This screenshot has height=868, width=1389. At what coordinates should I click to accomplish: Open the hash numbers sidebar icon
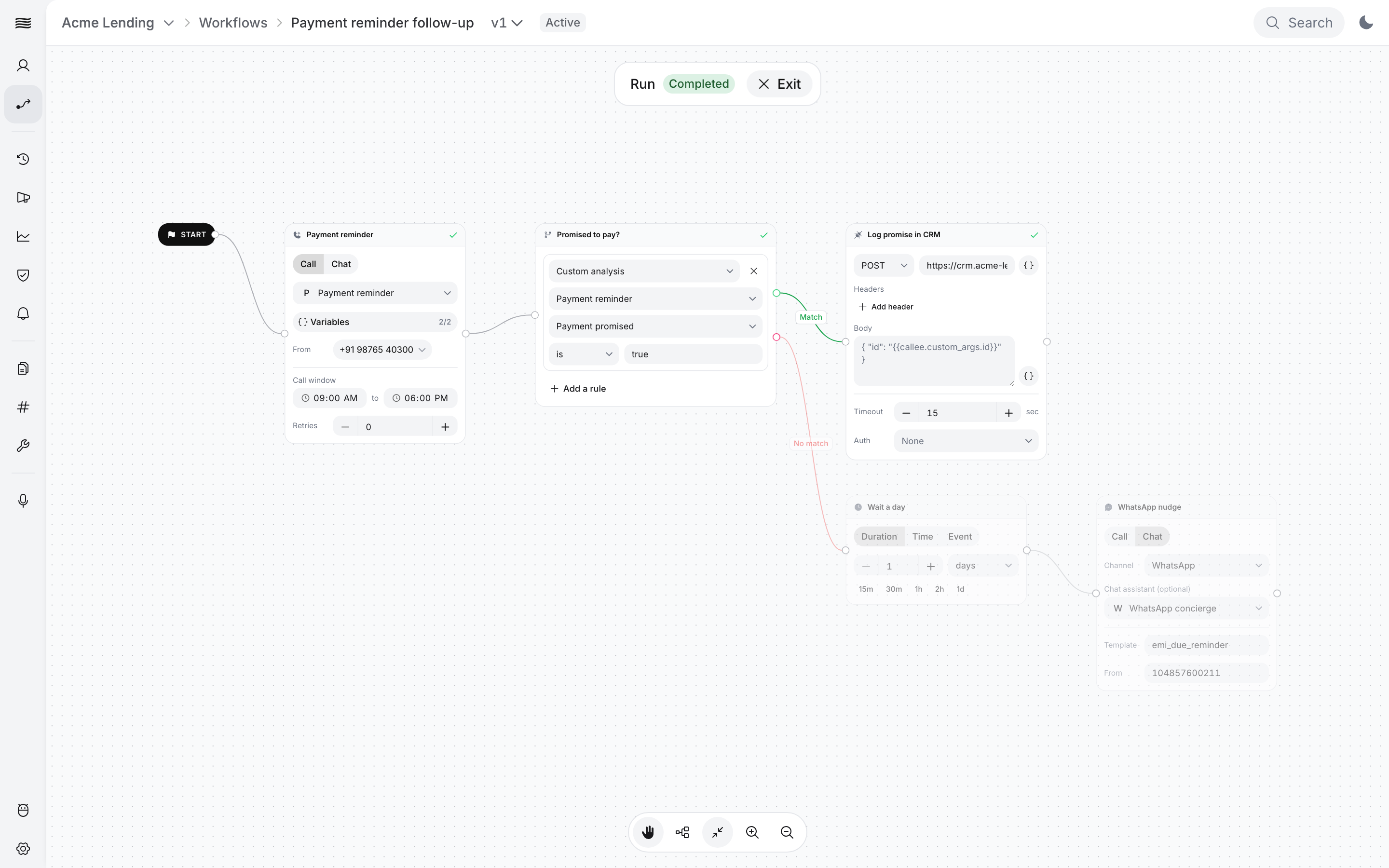(x=23, y=407)
